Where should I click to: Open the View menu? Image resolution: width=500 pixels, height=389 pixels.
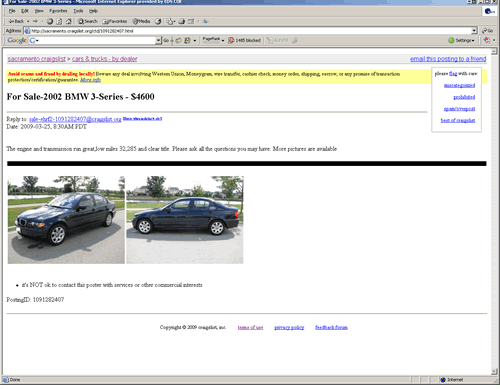(39, 11)
